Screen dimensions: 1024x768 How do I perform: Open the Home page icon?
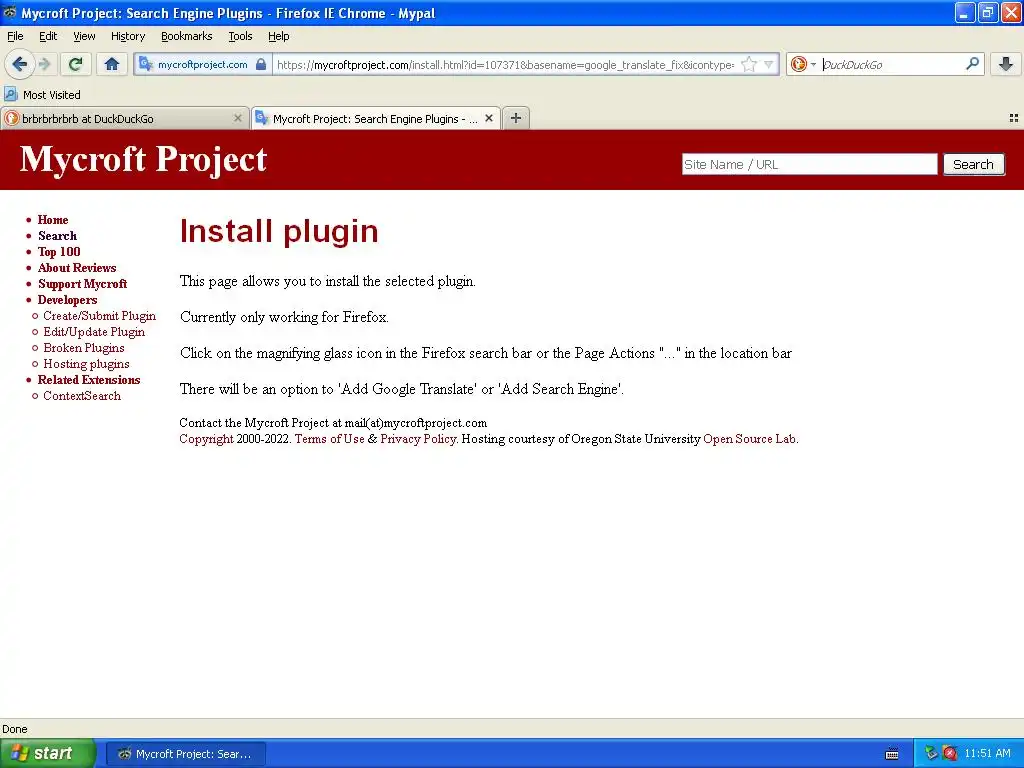tap(112, 64)
